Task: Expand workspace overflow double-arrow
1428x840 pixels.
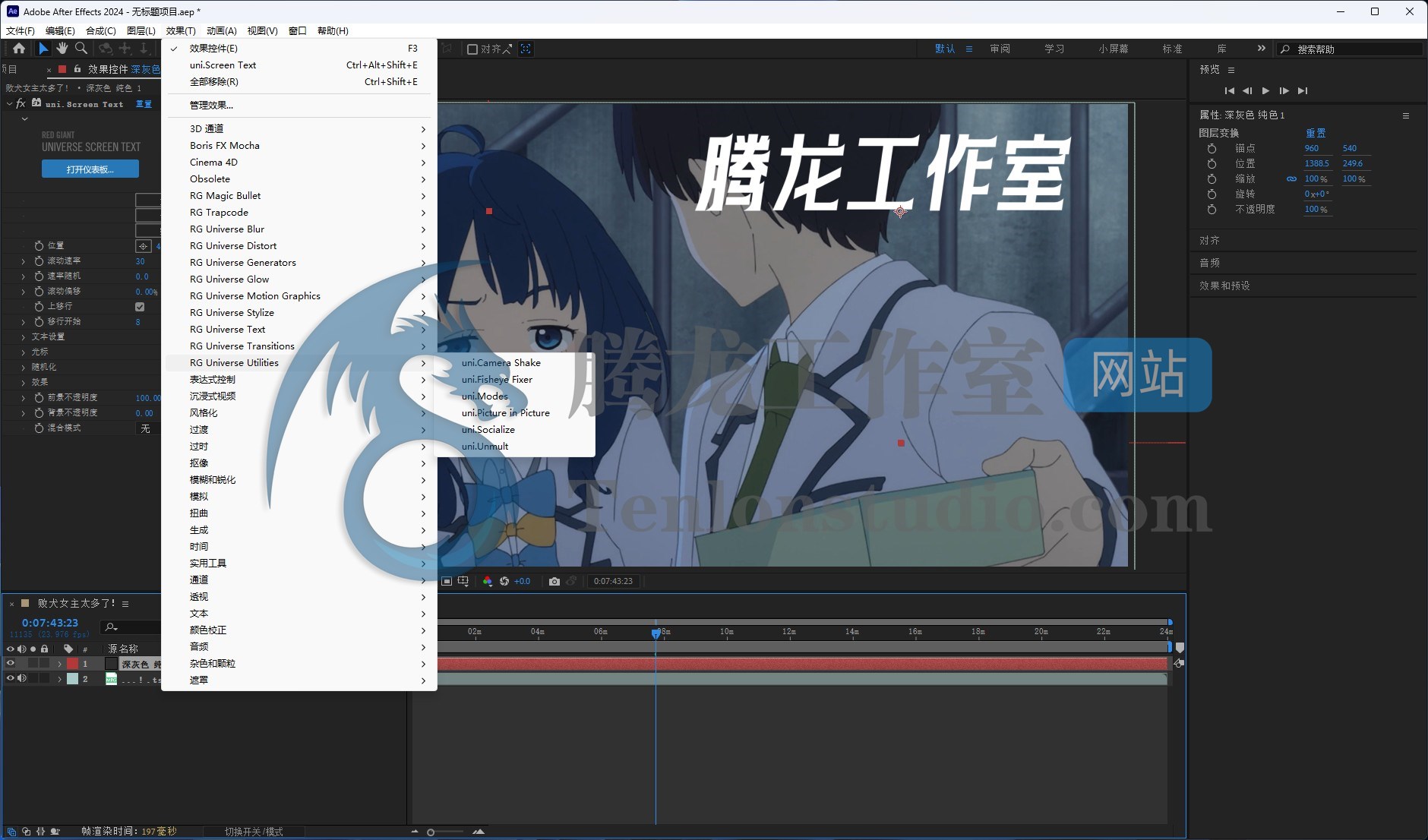Action: 1262,49
